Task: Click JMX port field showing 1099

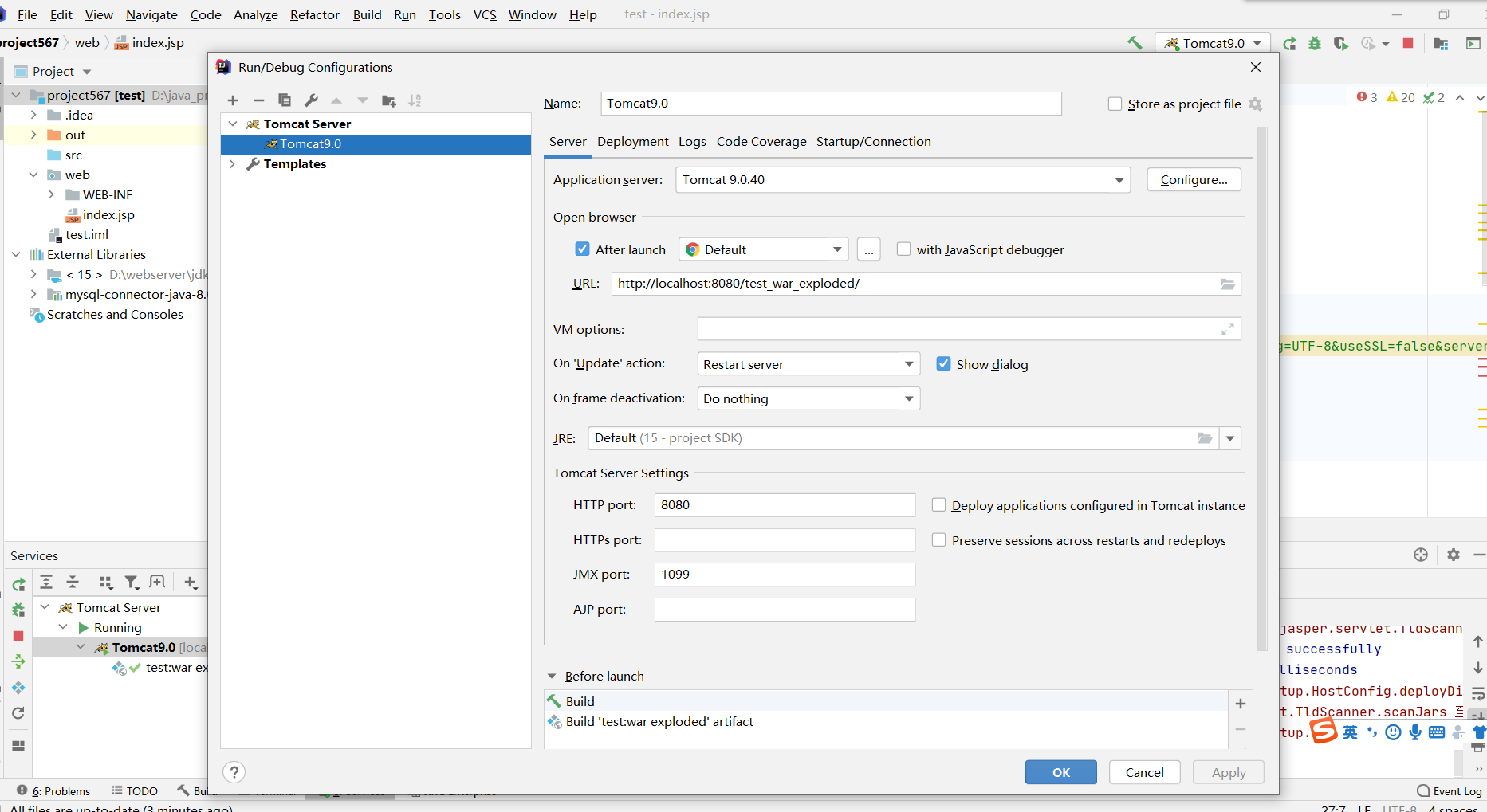Action: click(x=785, y=575)
